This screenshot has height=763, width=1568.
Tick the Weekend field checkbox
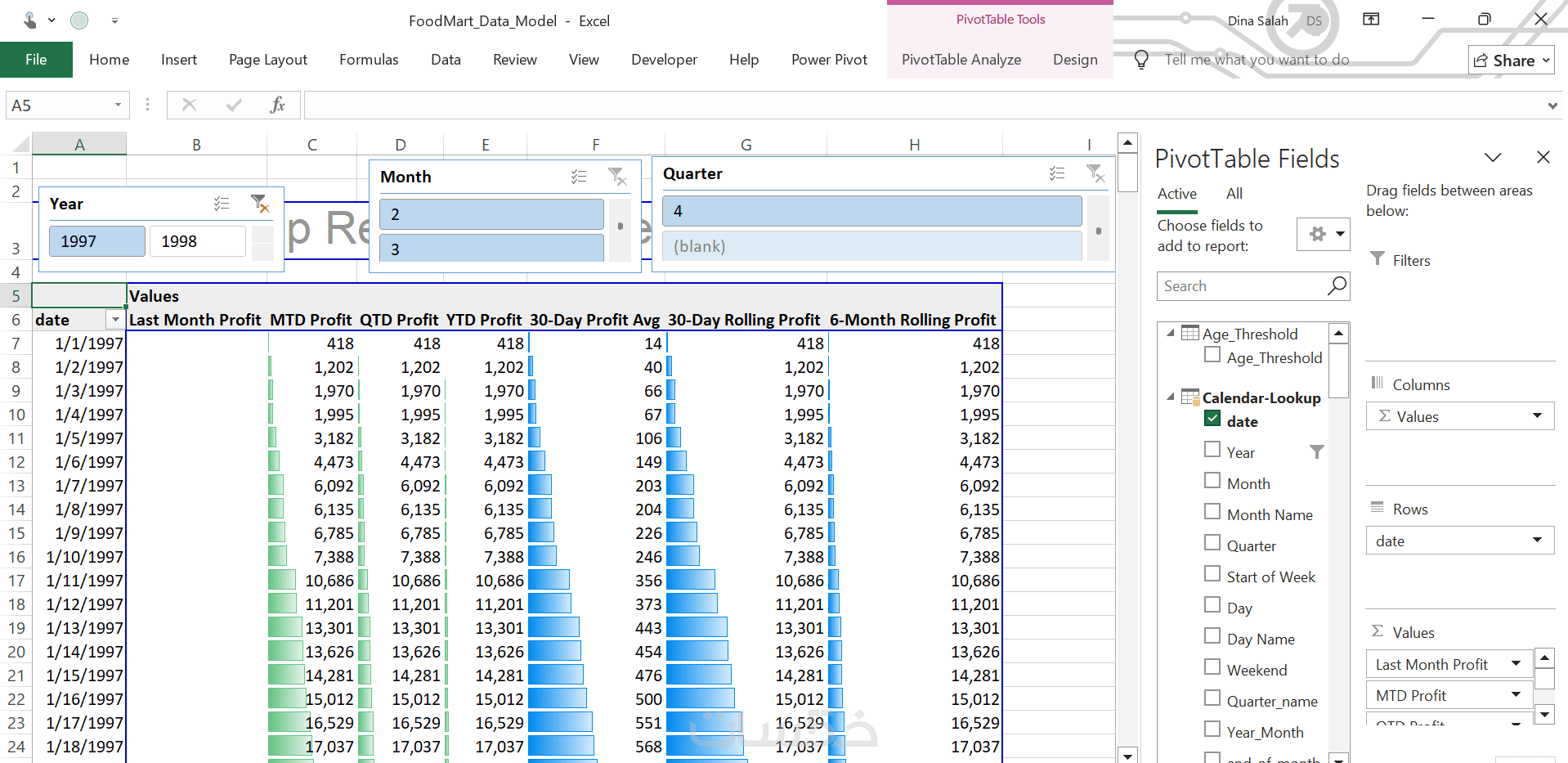point(1212,668)
